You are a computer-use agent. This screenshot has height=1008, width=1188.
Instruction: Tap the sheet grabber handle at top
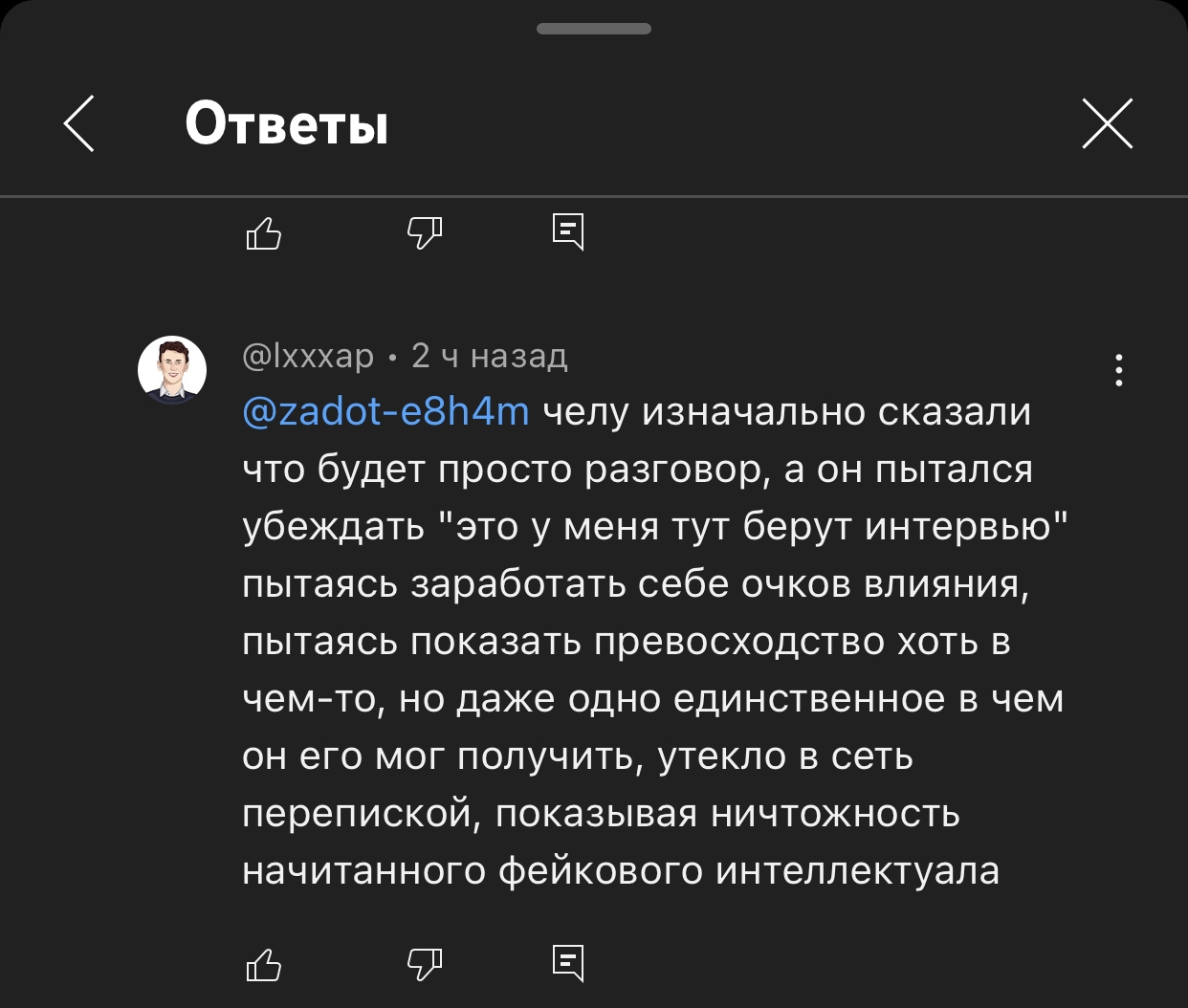pos(594,29)
